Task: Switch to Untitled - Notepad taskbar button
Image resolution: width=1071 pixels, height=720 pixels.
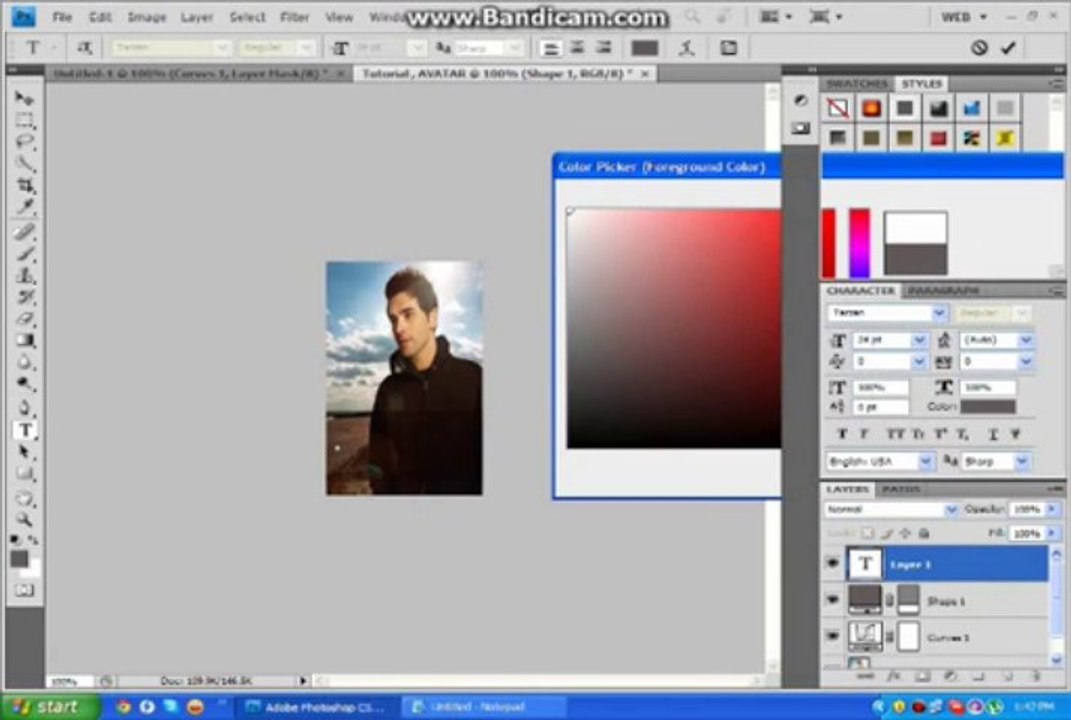Action: [485, 706]
